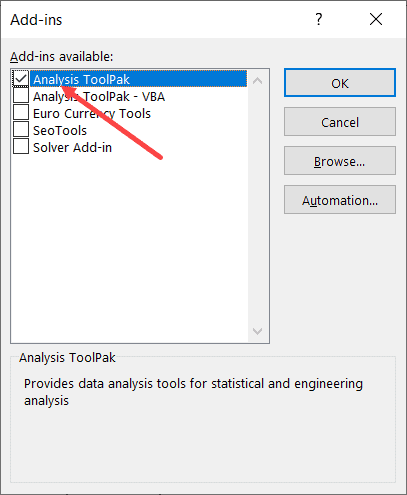Tick the Euro Currency Tools checkbox
This screenshot has height=495, width=407.
(x=21, y=113)
